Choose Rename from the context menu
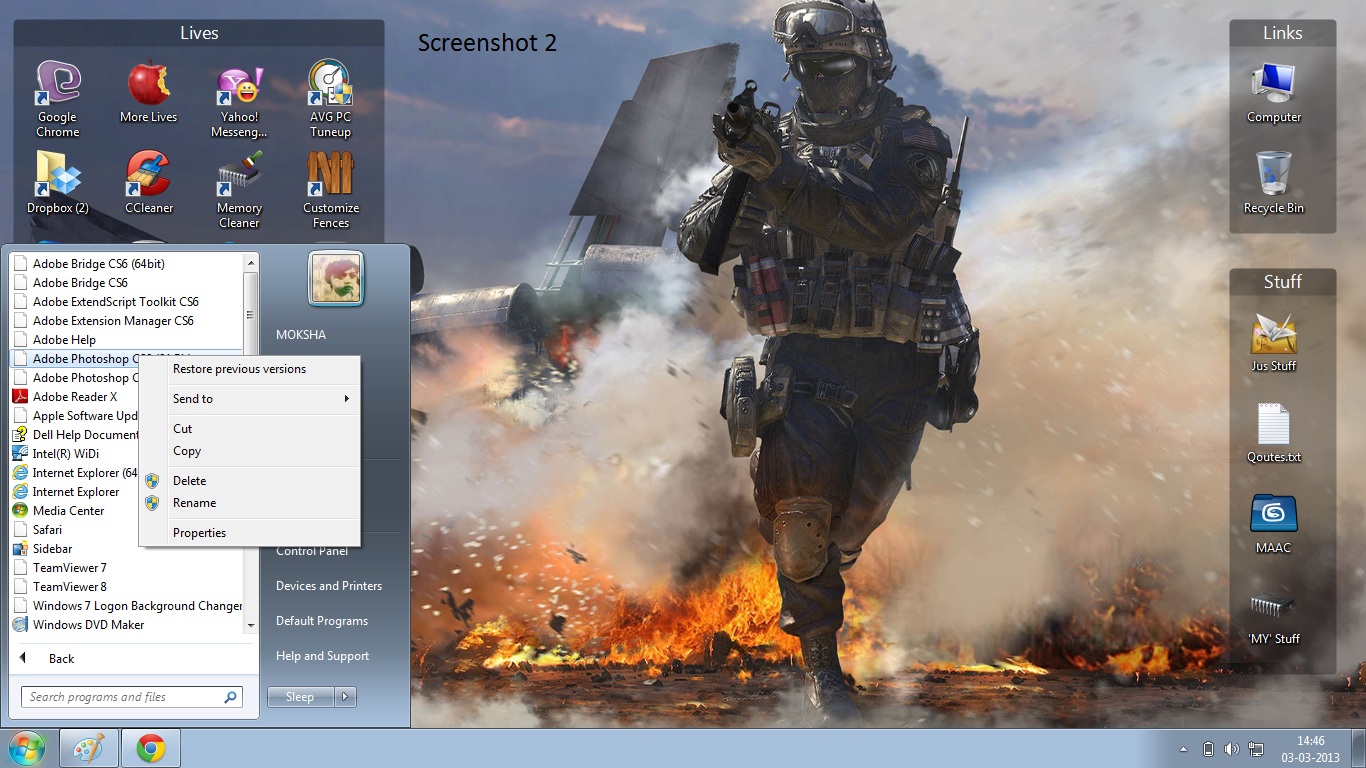The width and height of the screenshot is (1366, 768). click(x=194, y=503)
